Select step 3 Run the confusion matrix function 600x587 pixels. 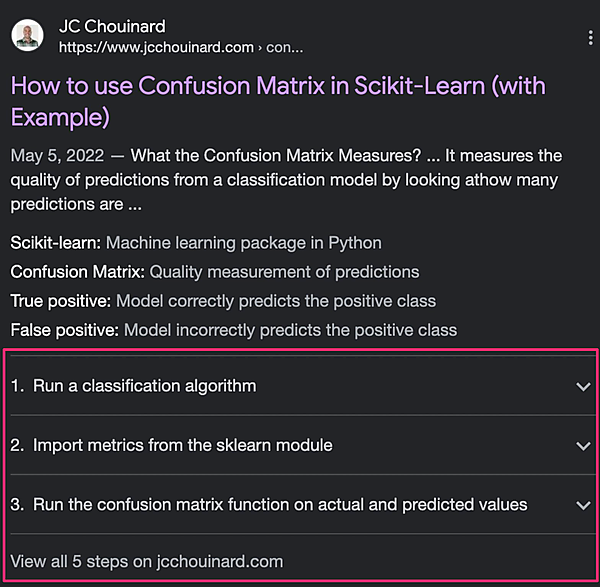pyautogui.click(x=279, y=504)
